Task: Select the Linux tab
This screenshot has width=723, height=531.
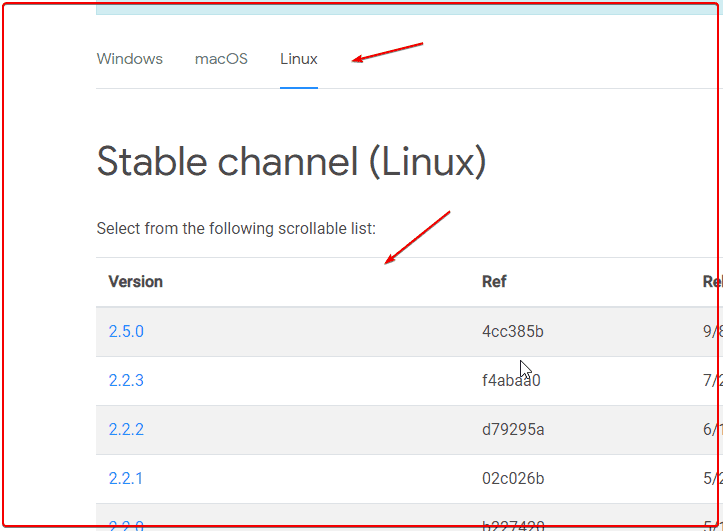Action: (x=299, y=59)
